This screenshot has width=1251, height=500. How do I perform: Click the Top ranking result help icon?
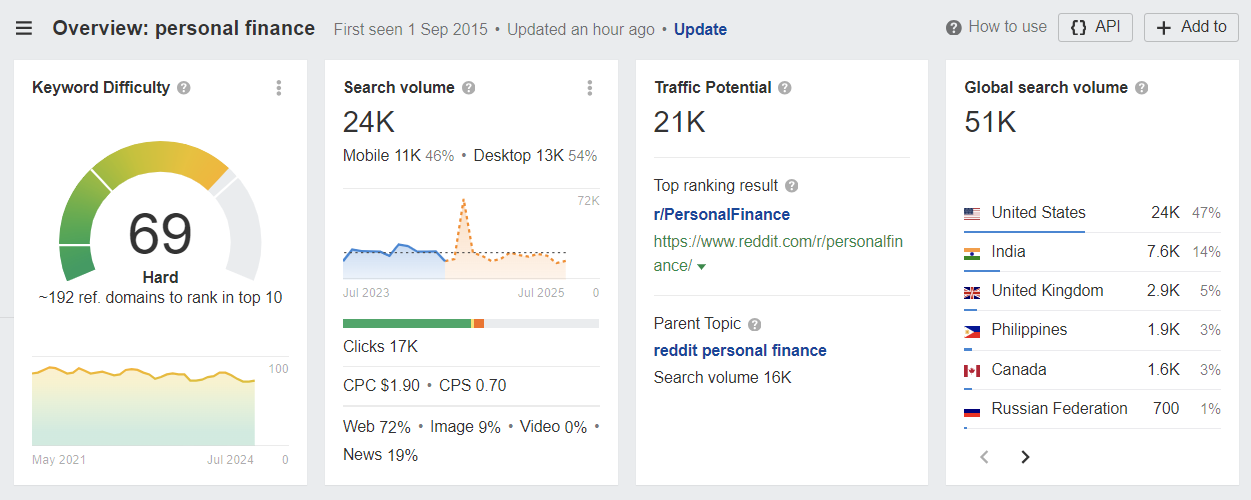[x=791, y=186]
